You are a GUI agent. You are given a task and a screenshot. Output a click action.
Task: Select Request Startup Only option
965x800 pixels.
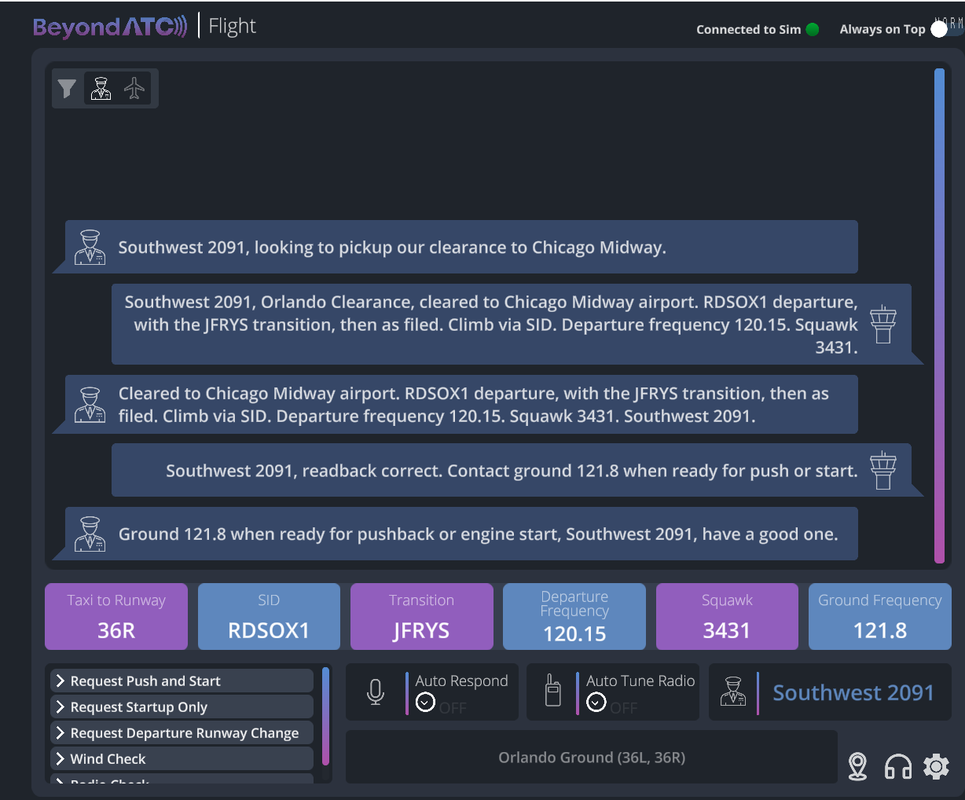pos(182,706)
